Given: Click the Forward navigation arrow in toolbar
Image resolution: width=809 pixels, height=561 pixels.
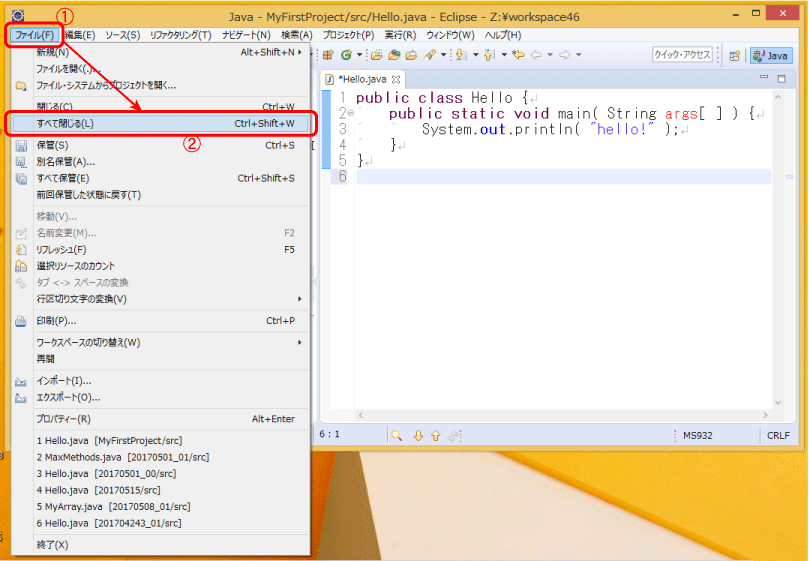Looking at the screenshot, I should click(x=565, y=55).
